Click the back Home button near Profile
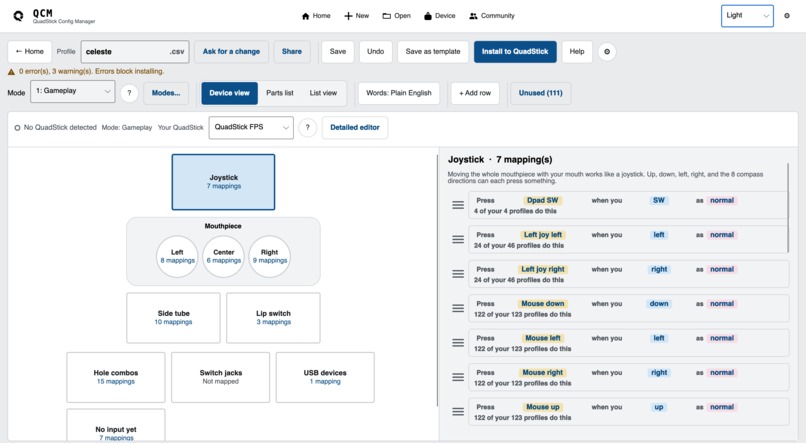Image resolution: width=806 pixels, height=443 pixels. (29, 51)
